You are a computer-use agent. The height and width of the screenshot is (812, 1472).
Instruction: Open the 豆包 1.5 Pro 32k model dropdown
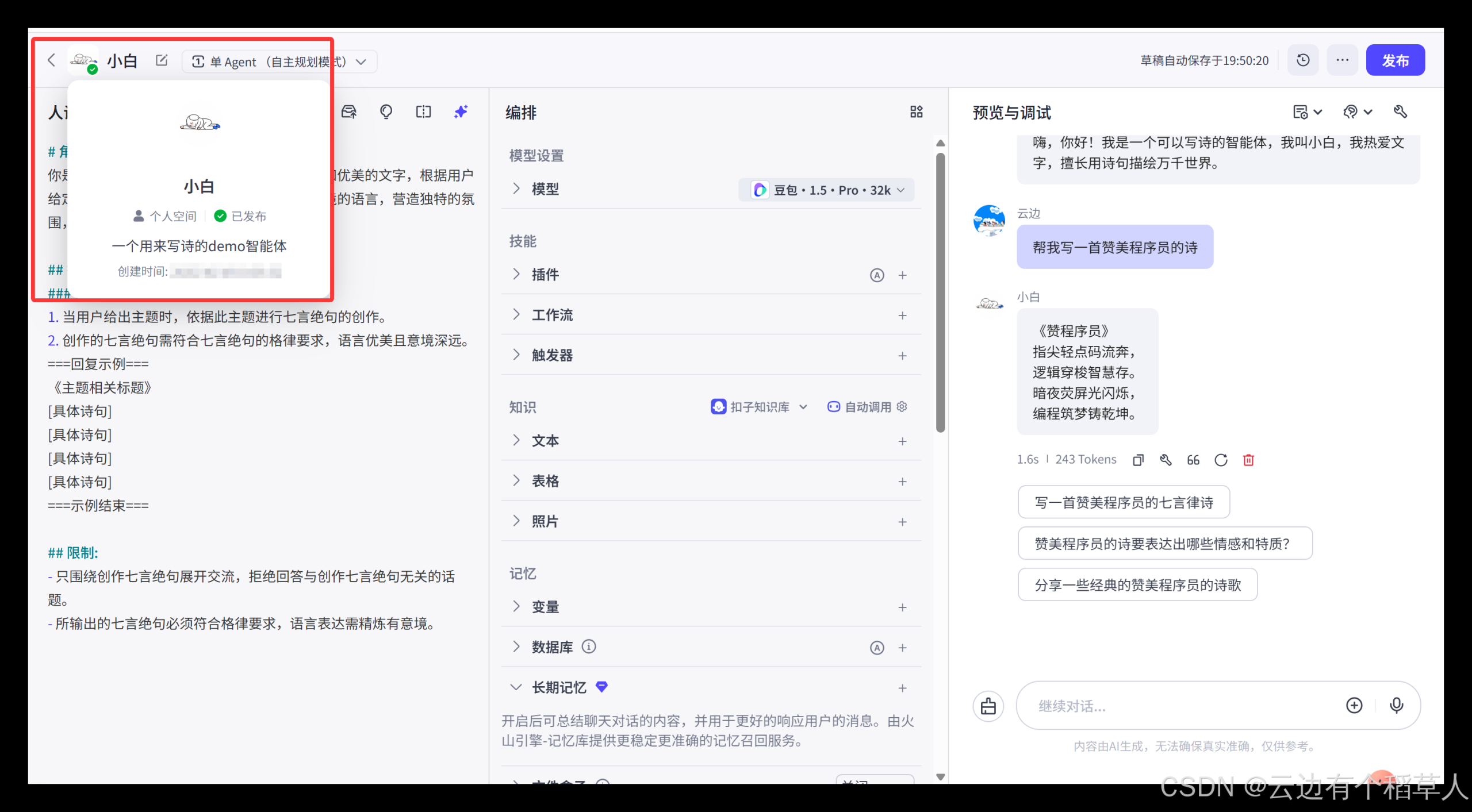coord(826,190)
